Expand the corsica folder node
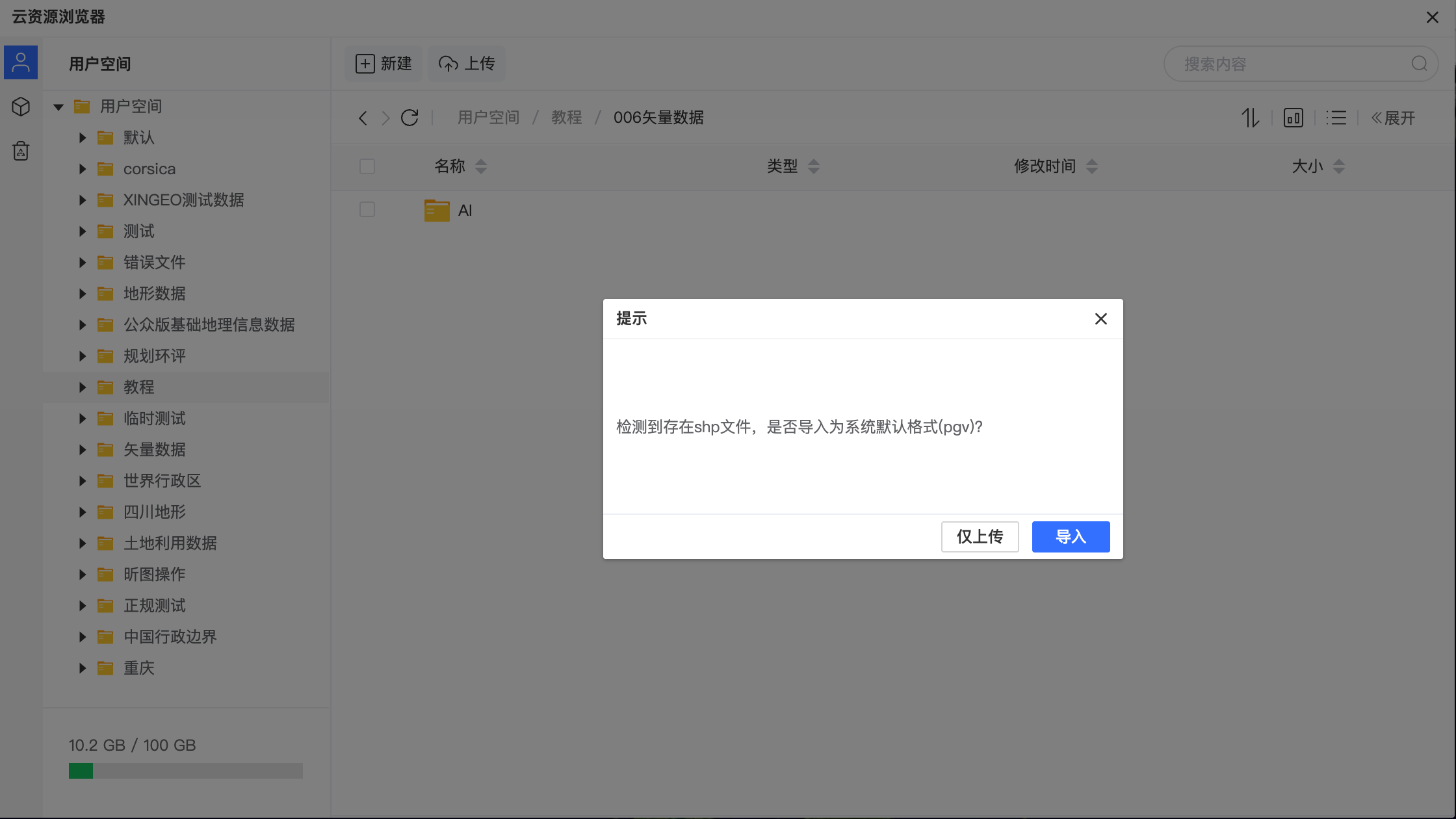1456x819 pixels. pos(83,169)
